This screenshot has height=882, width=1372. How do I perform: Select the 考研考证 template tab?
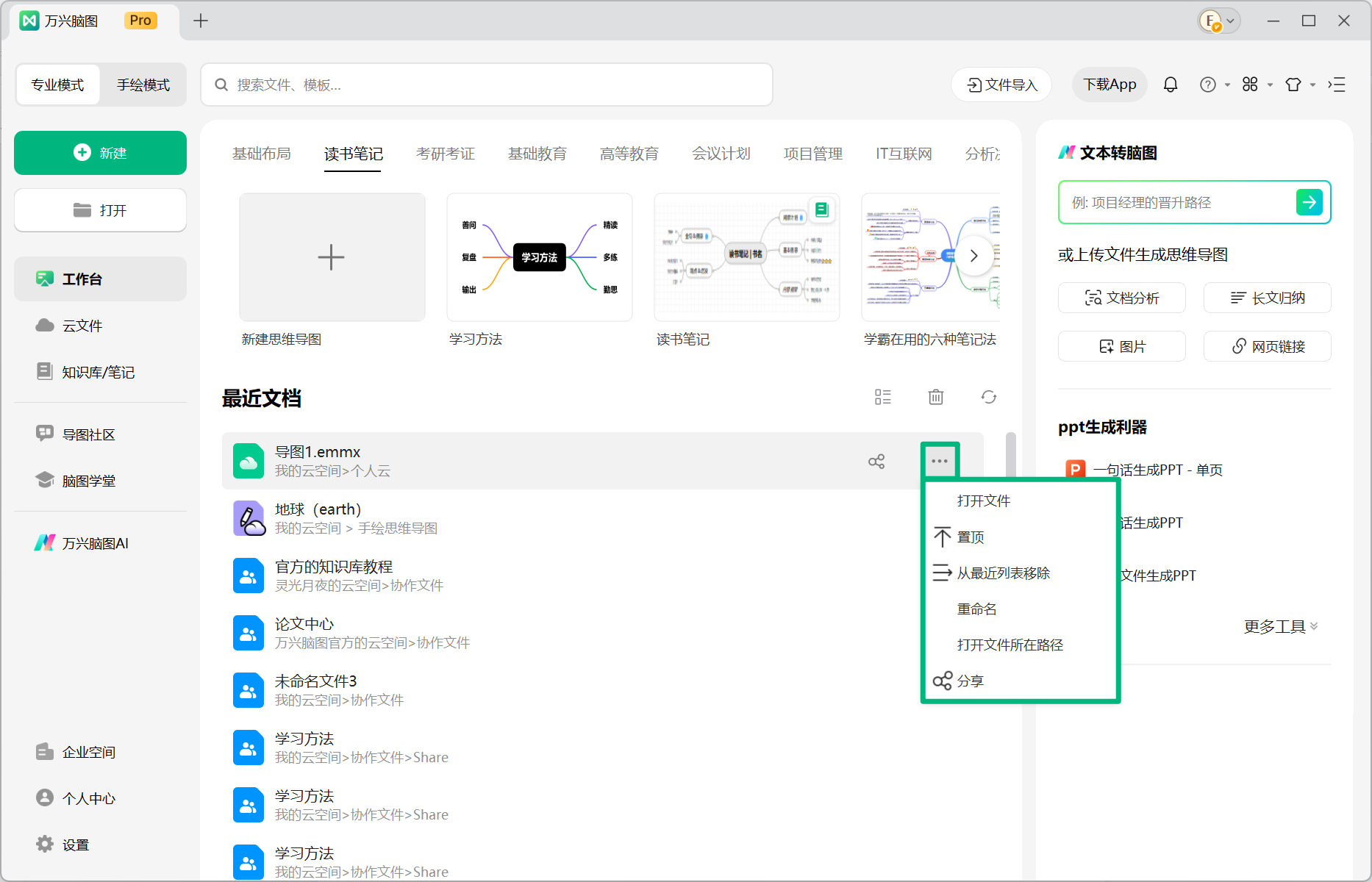click(x=446, y=154)
